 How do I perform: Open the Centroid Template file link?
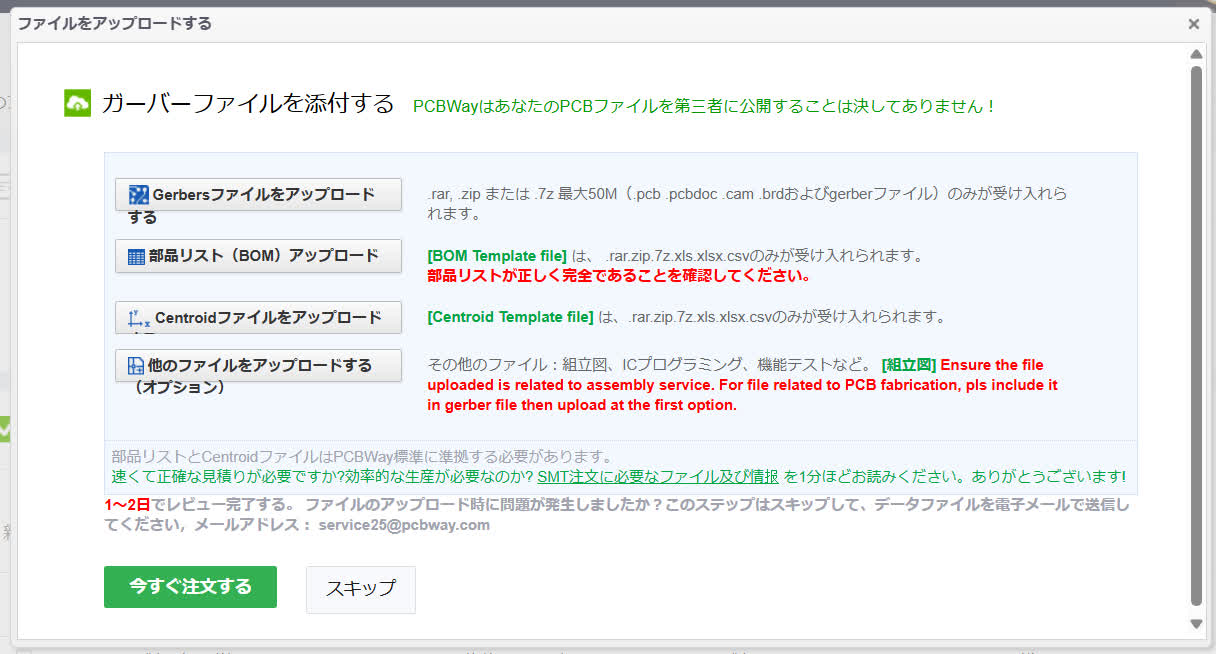(x=510, y=317)
